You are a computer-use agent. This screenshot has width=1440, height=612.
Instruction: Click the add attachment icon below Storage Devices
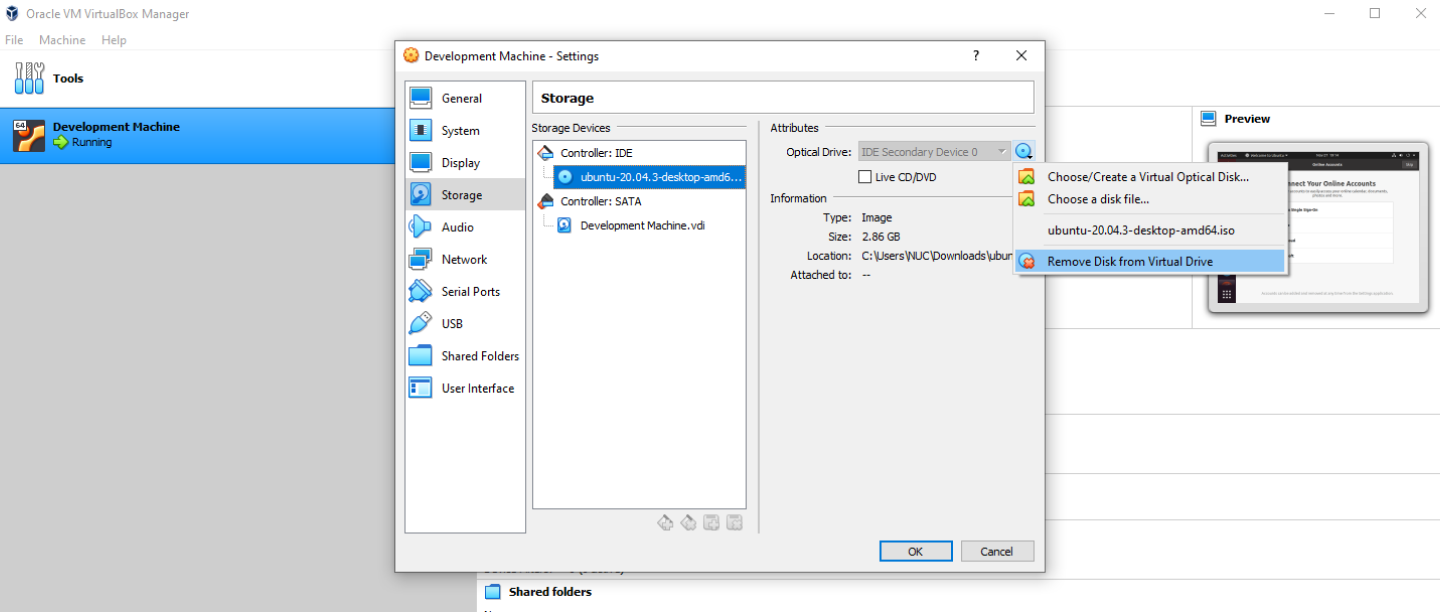pyautogui.click(x=711, y=522)
